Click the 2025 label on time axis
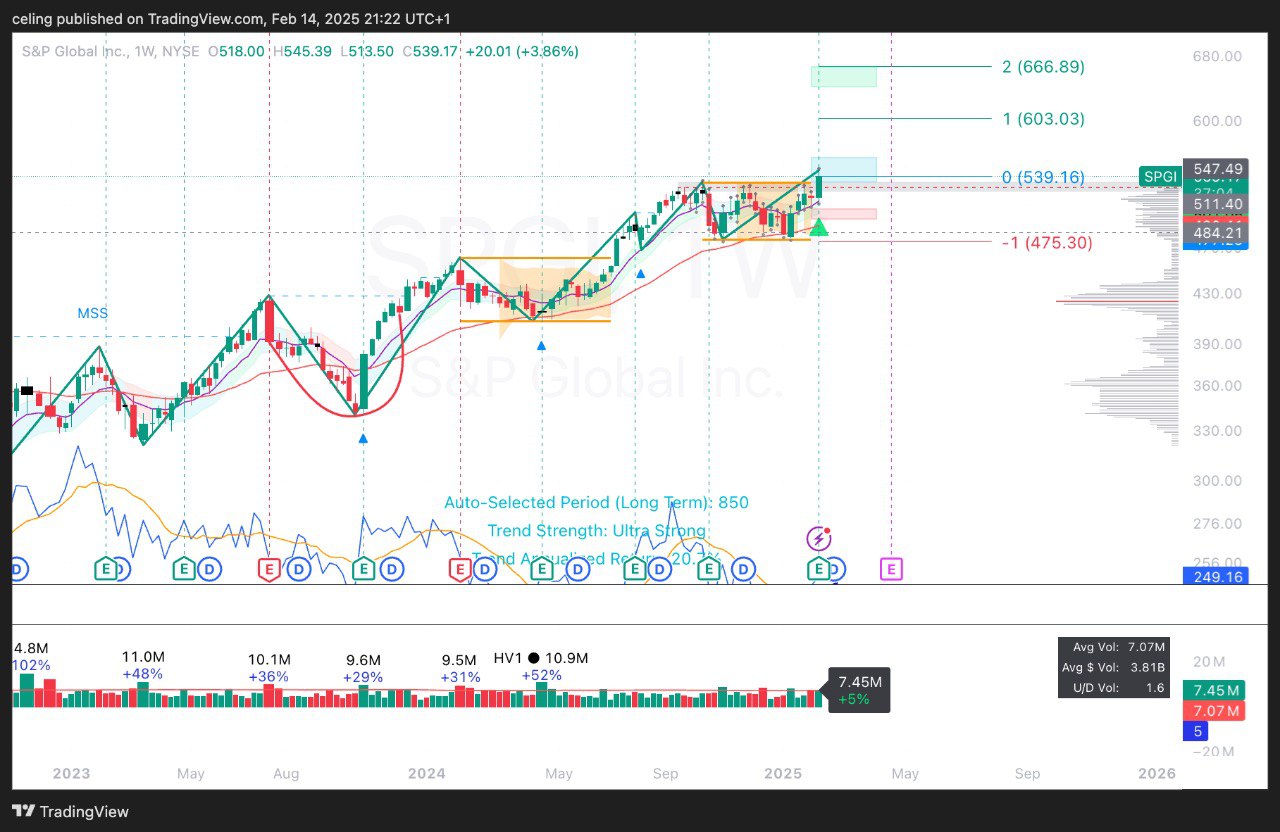The image size is (1280, 832). pos(782,773)
